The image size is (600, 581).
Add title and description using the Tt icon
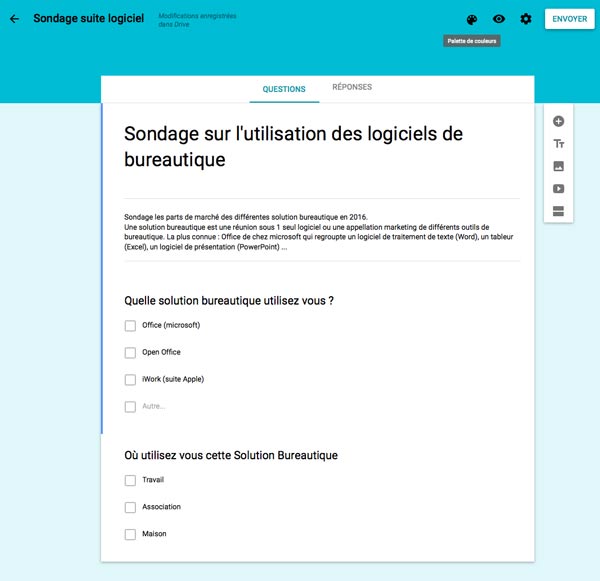point(558,144)
